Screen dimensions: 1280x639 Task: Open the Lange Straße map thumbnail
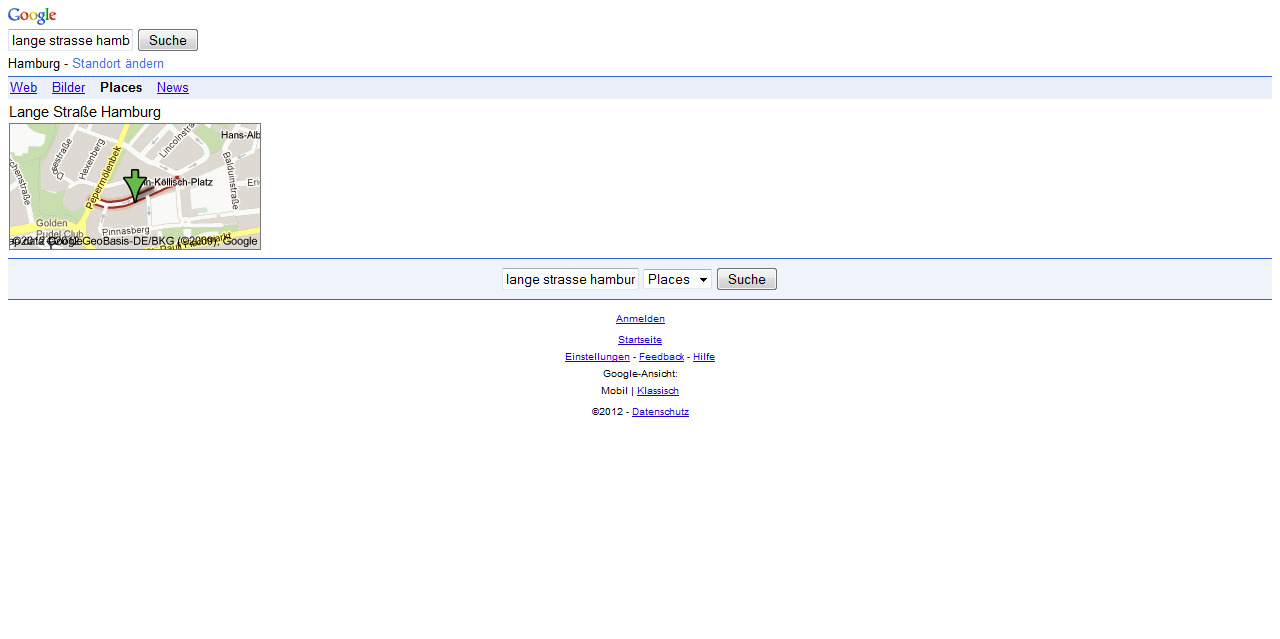pyautogui.click(x=135, y=186)
